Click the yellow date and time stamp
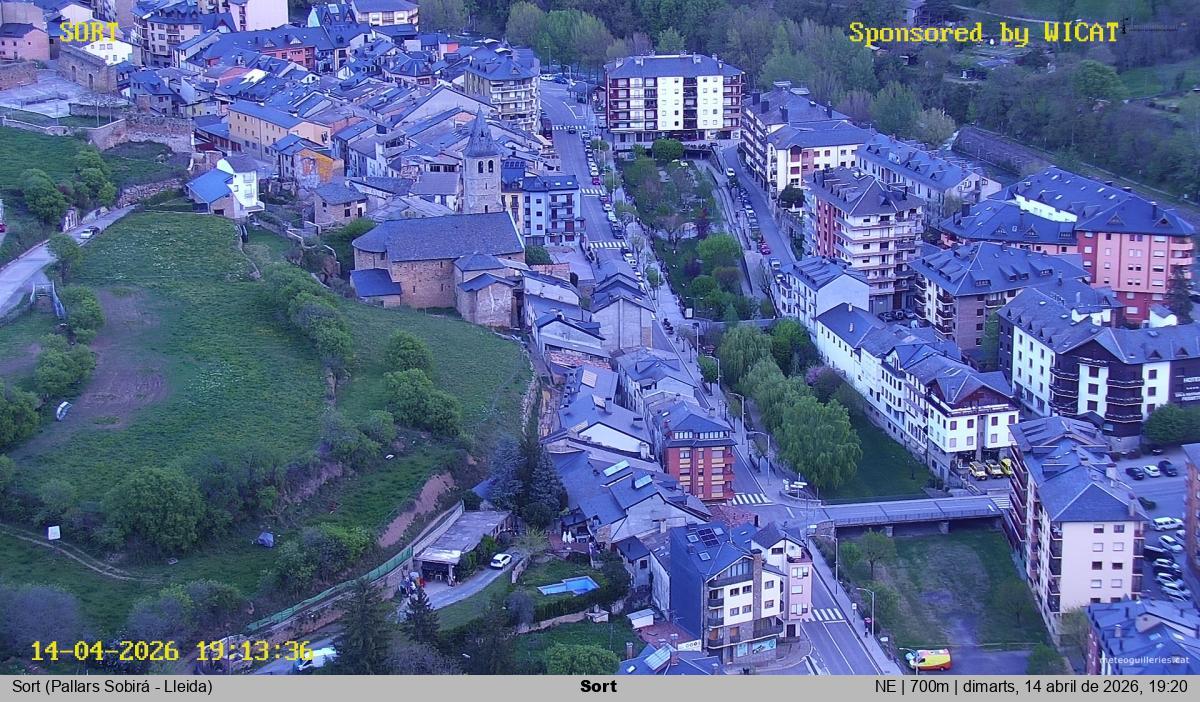This screenshot has height=702, width=1200. point(171,651)
